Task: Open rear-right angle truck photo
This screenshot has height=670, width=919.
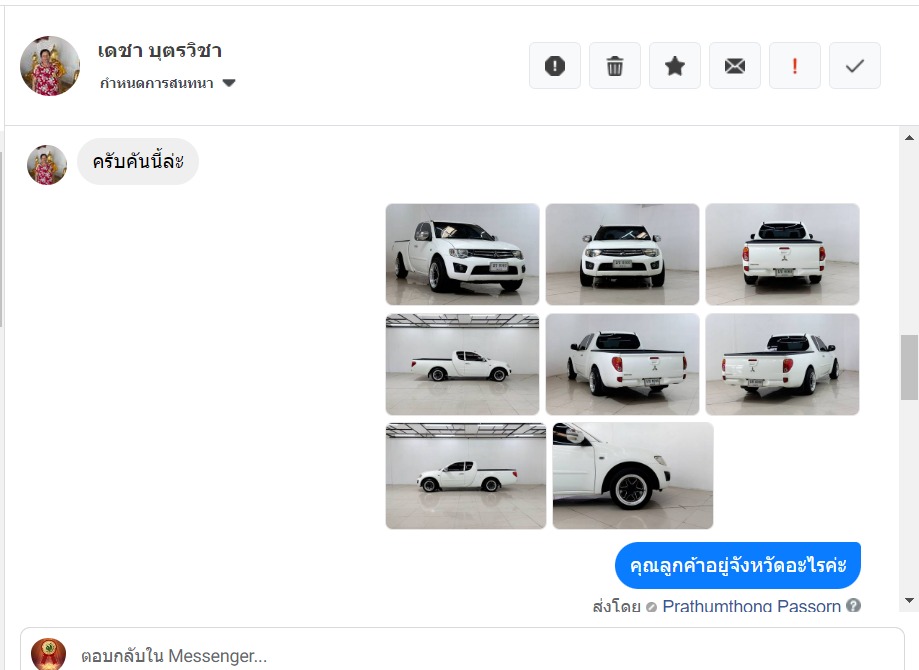Action: coord(782,364)
